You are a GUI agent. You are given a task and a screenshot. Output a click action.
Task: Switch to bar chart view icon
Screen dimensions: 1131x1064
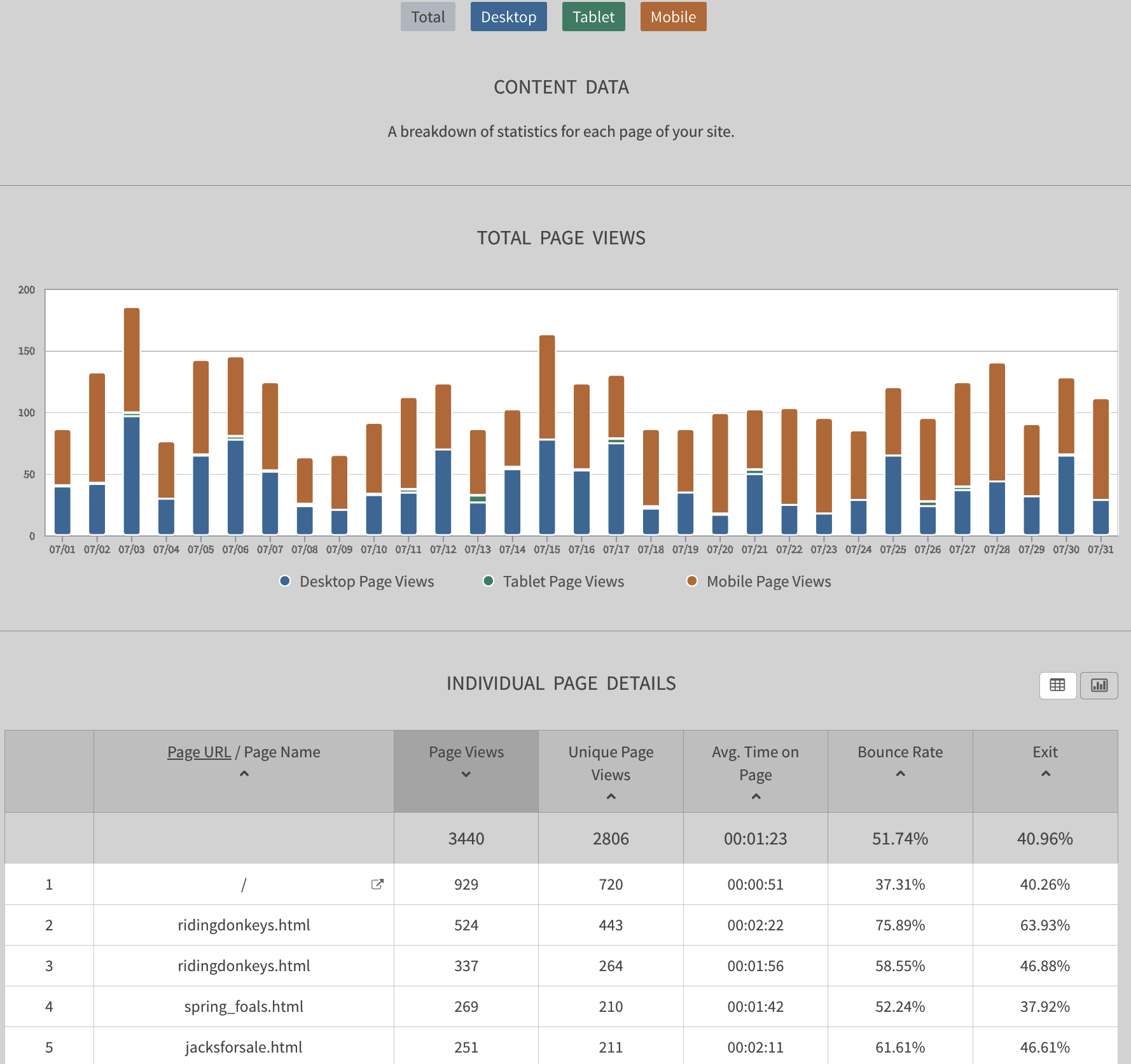[x=1099, y=685]
